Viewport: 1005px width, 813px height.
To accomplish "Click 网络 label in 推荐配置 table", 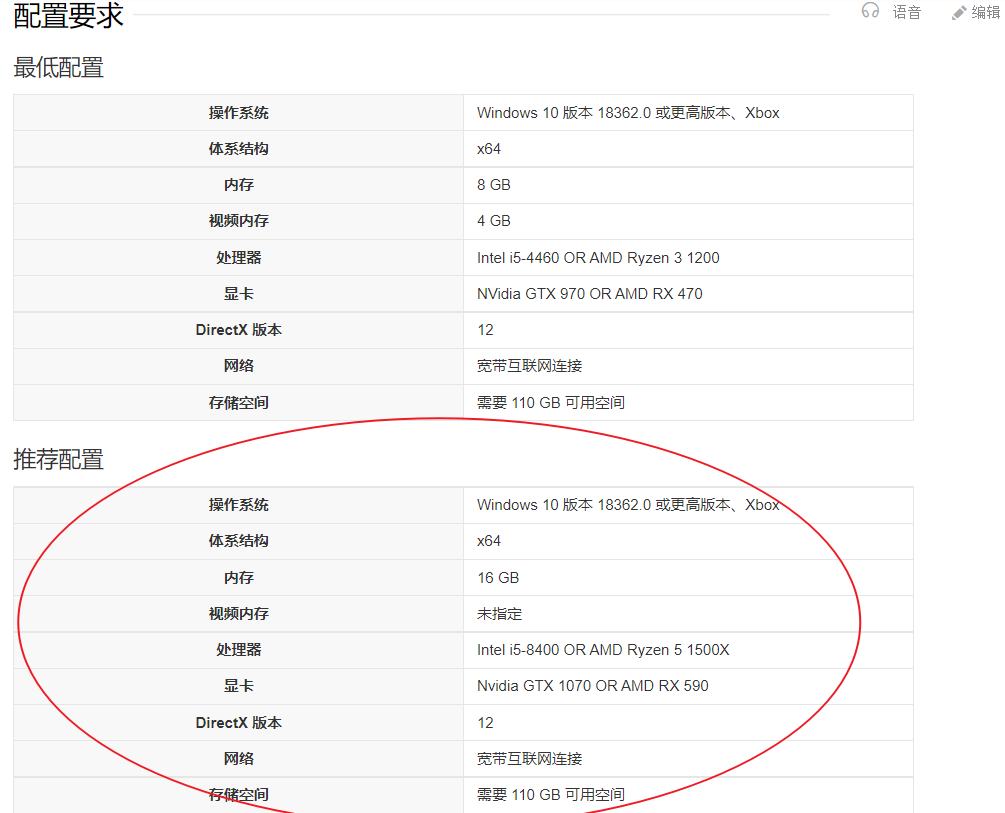I will pyautogui.click(x=238, y=759).
